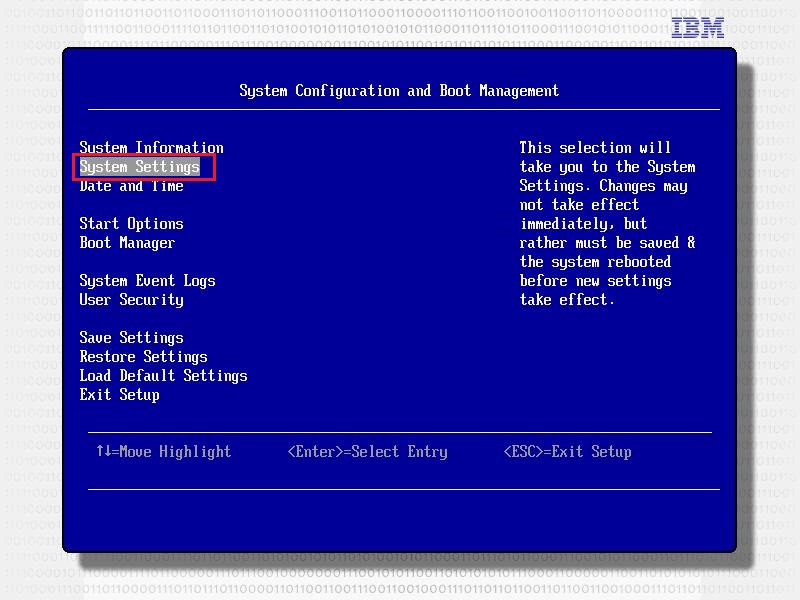Launch Boot Manager
Screen dimensions: 800x600
(x=127, y=243)
